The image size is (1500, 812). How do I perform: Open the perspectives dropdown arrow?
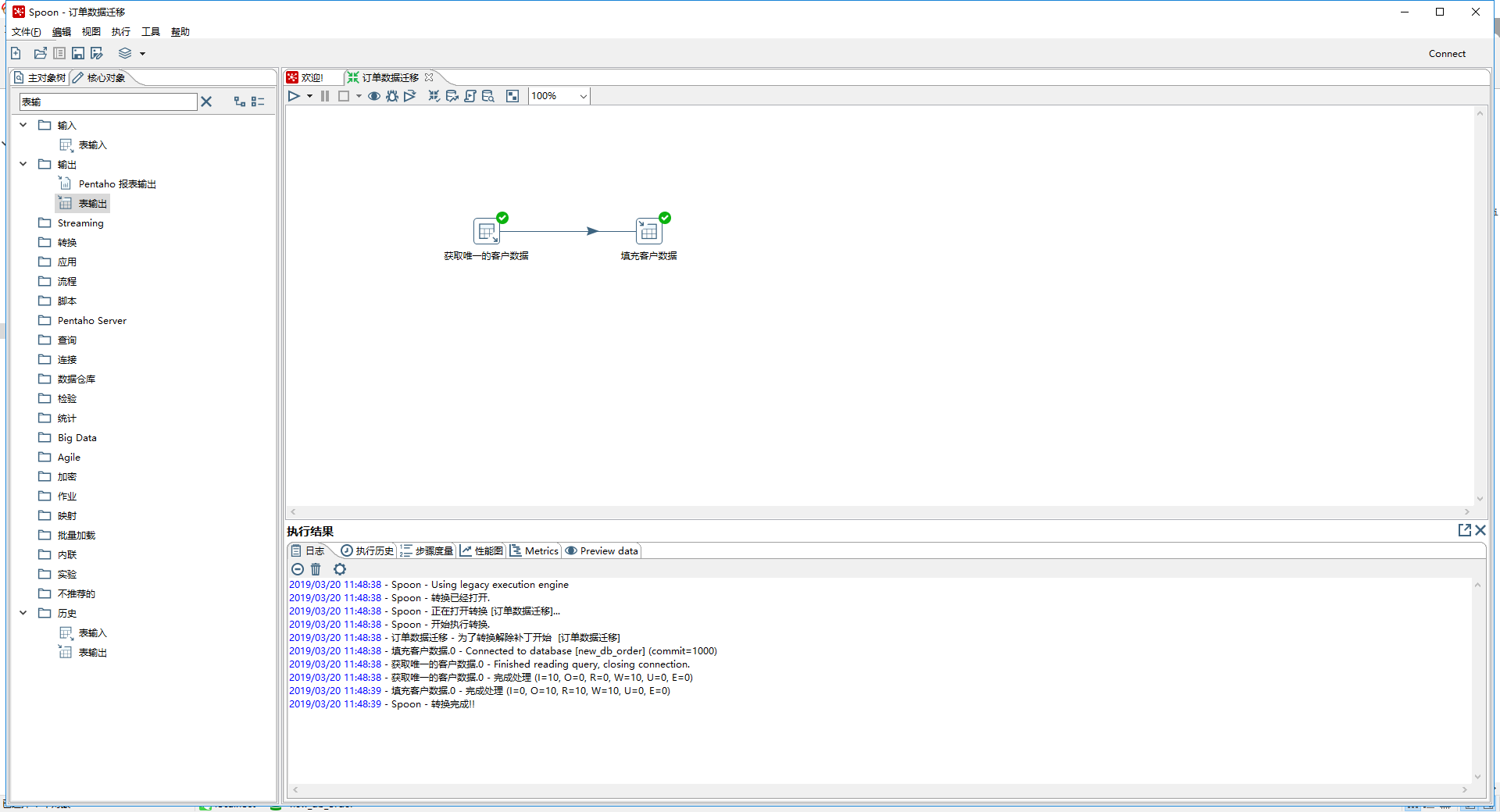click(x=142, y=54)
